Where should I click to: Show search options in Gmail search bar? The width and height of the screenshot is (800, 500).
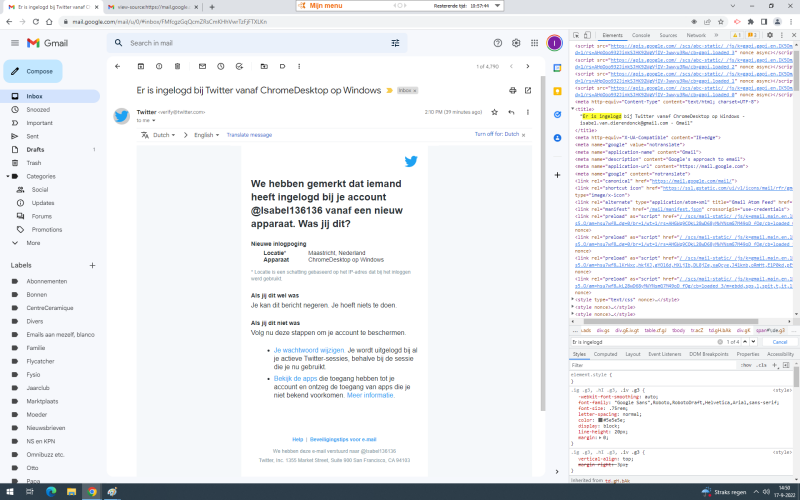point(395,43)
